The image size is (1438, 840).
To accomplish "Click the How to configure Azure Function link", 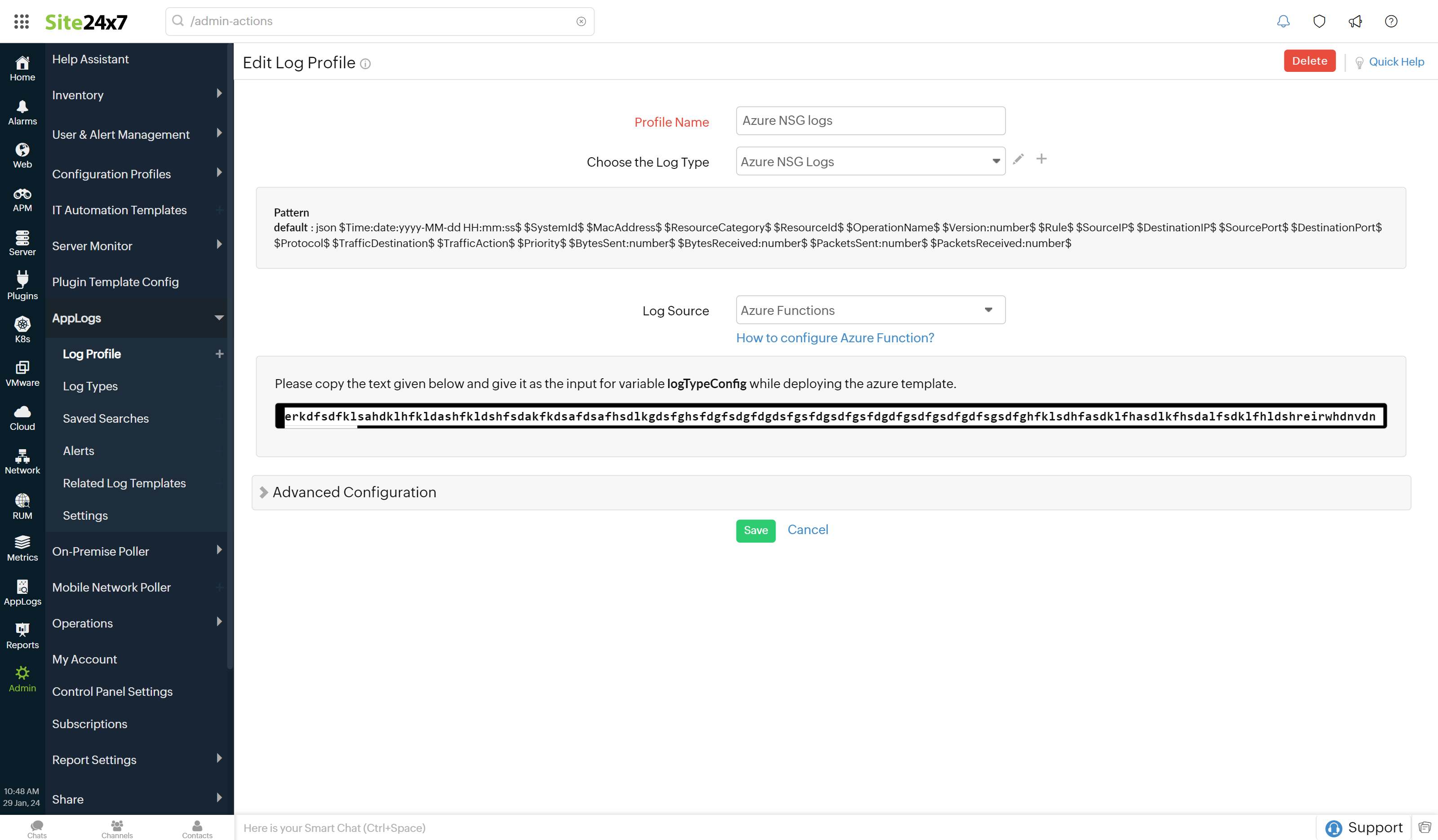I will click(835, 337).
